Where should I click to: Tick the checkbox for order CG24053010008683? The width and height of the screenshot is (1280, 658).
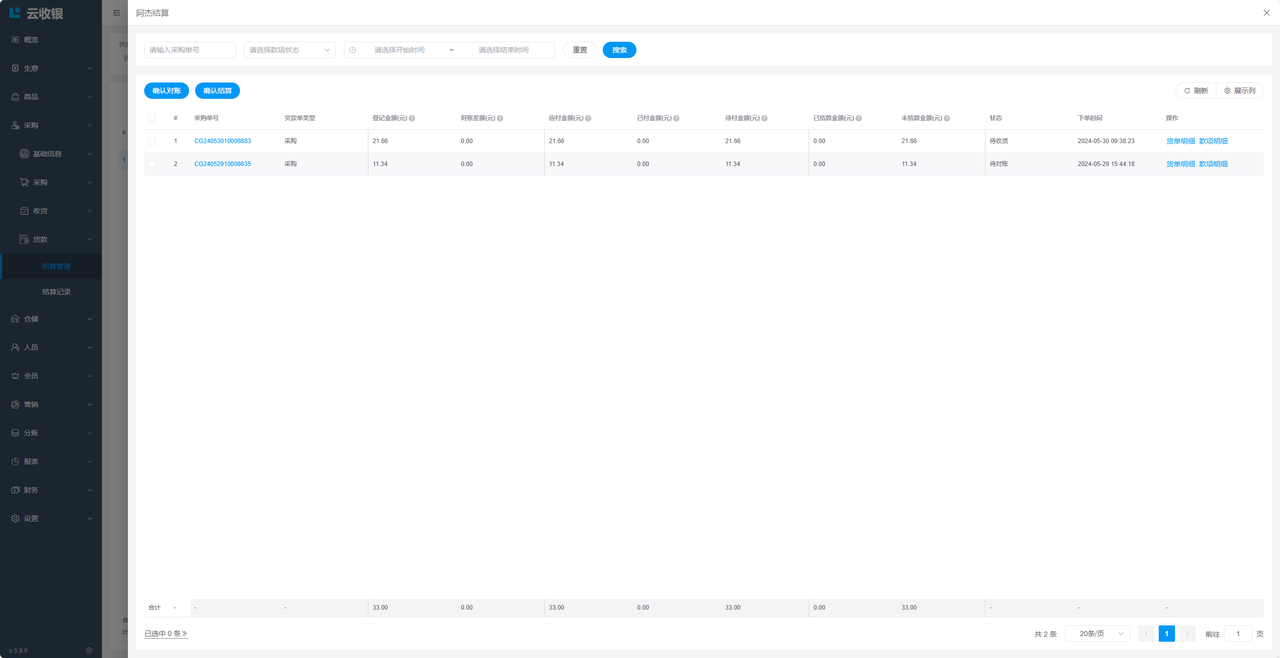pos(152,141)
